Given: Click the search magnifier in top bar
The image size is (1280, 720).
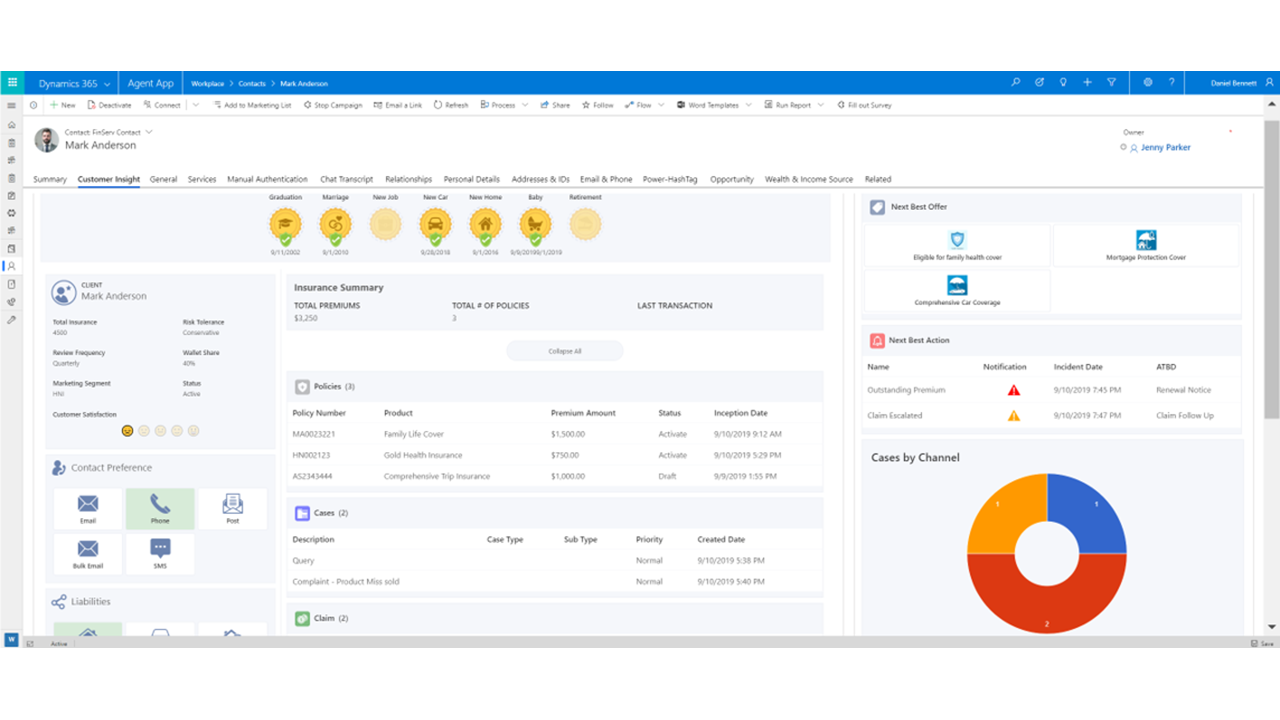Looking at the screenshot, I should point(1016,83).
